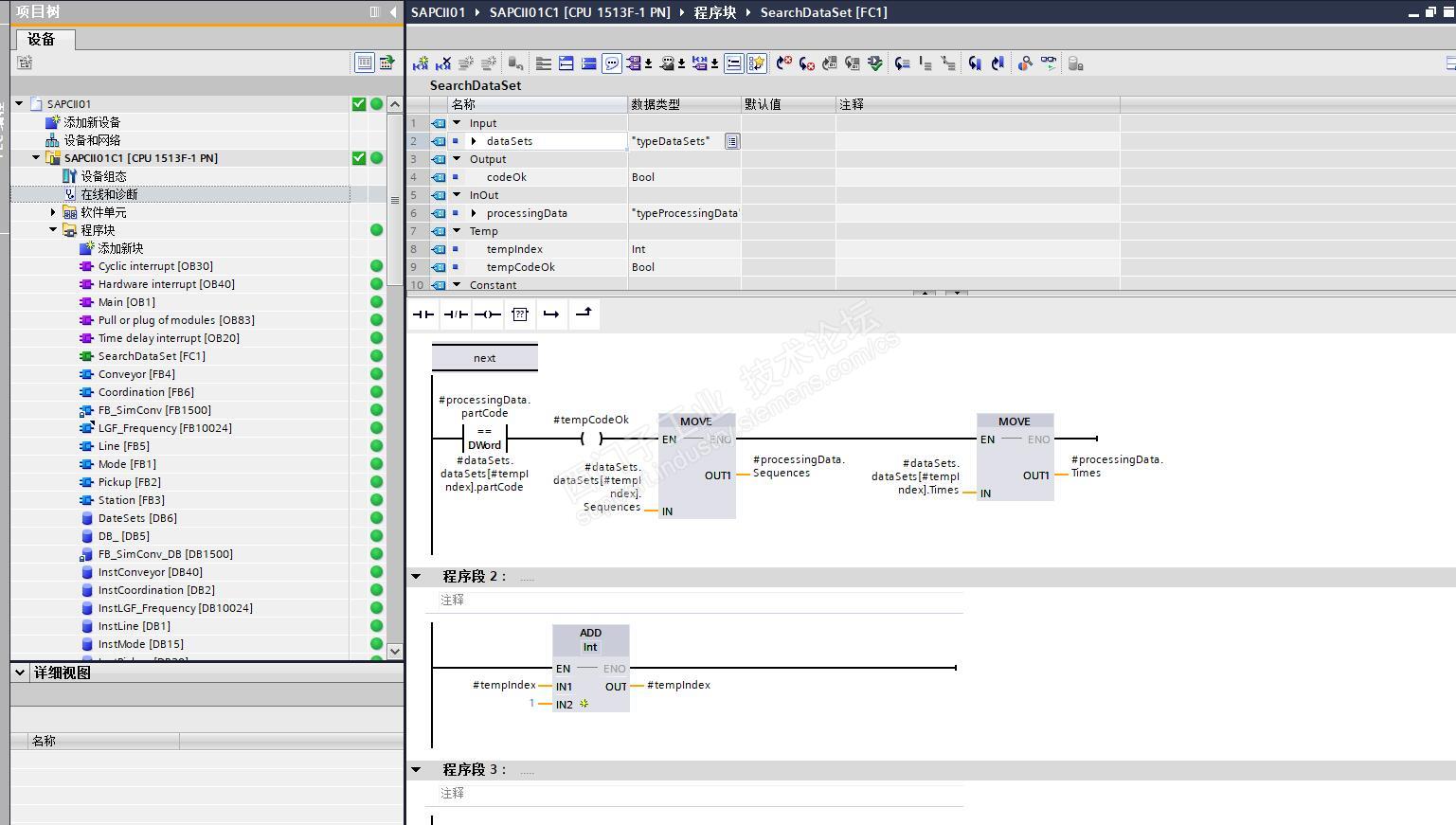Screen dimensions: 1456x825
Task: Click 程序块 in the editor breadcrumb
Action: click(715, 12)
